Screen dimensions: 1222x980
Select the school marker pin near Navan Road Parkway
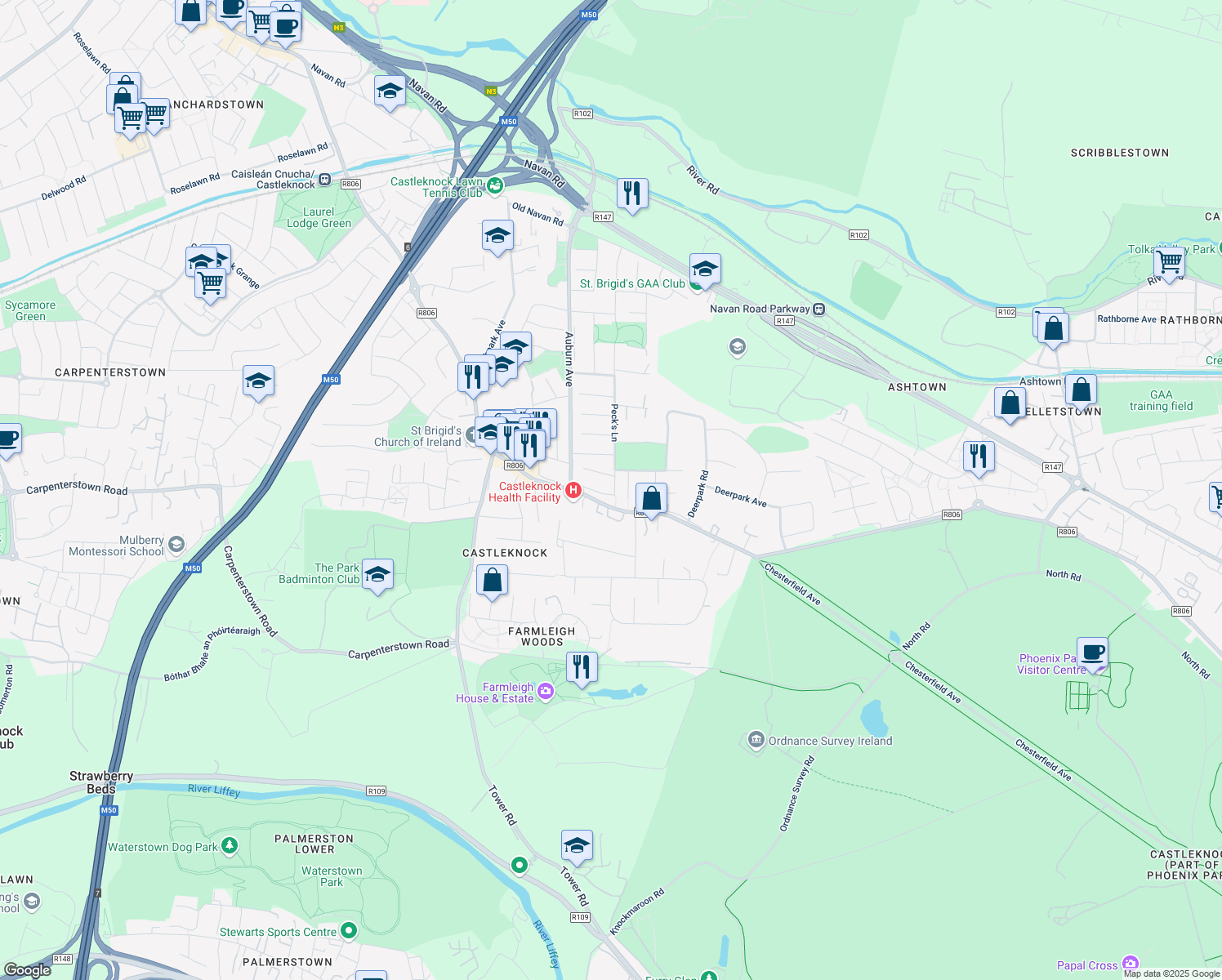tap(738, 348)
